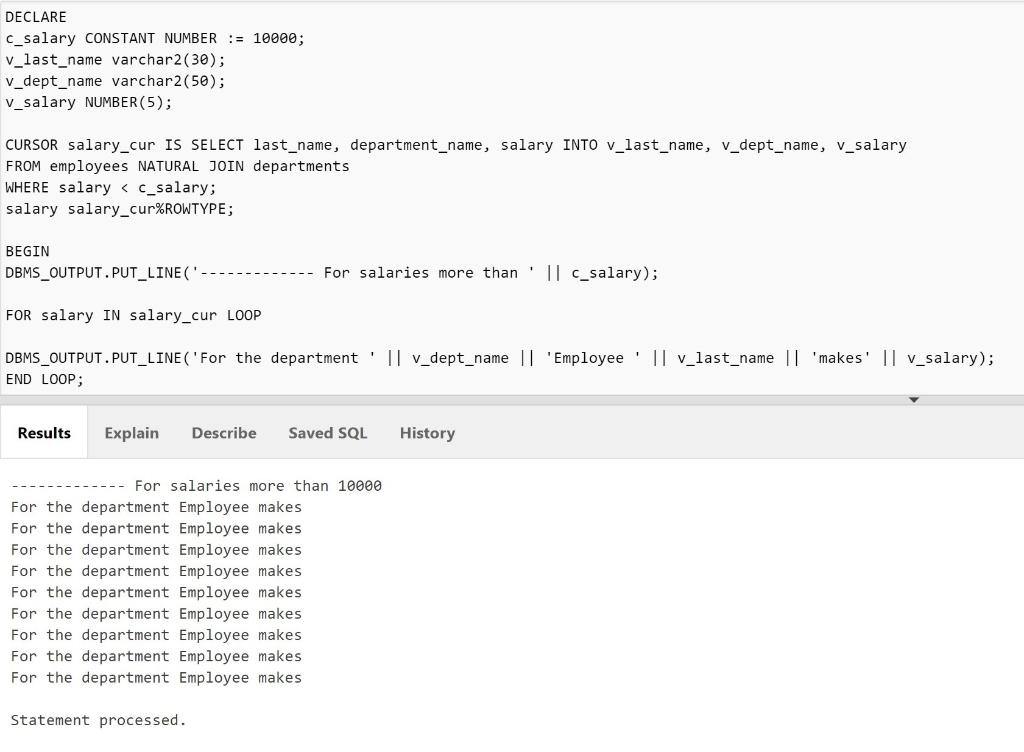Click the salary_cur%ROWTYPE declaration line
Screen dimensions: 1024x752
(x=119, y=209)
